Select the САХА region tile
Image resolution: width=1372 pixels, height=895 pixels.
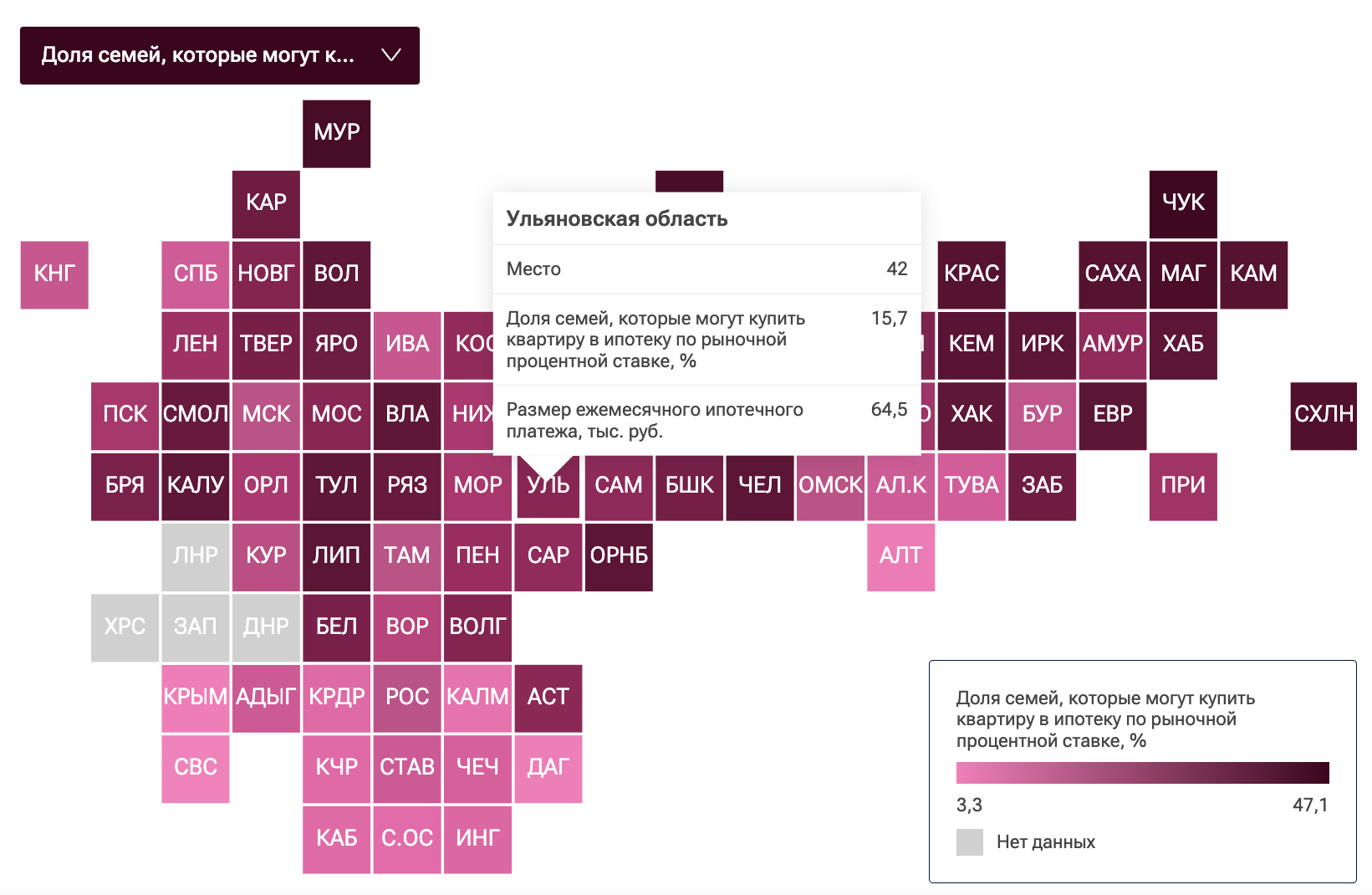[x=1112, y=274]
